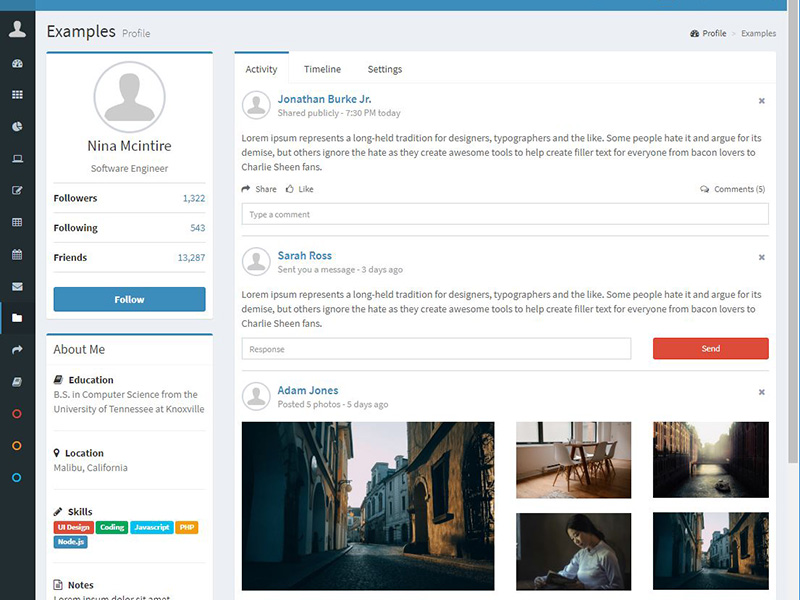This screenshot has width=800, height=600.
Task: Click Sarah Ross avatar image
Action: (x=256, y=262)
